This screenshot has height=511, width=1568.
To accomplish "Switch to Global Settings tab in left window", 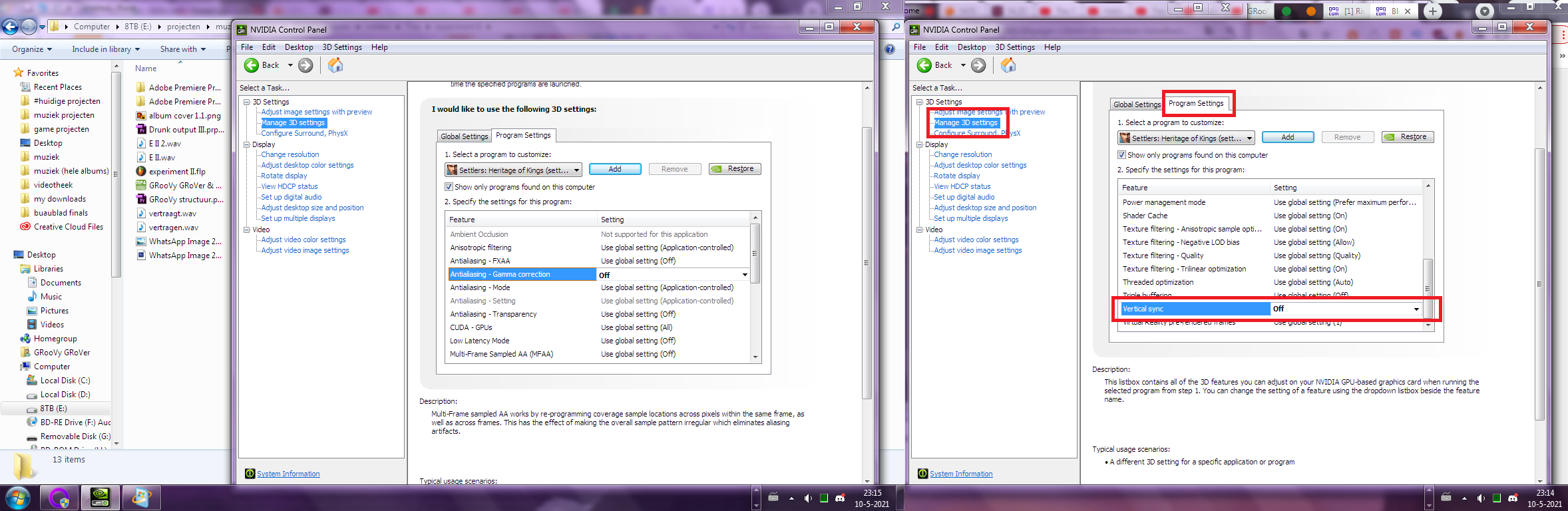I will click(465, 136).
